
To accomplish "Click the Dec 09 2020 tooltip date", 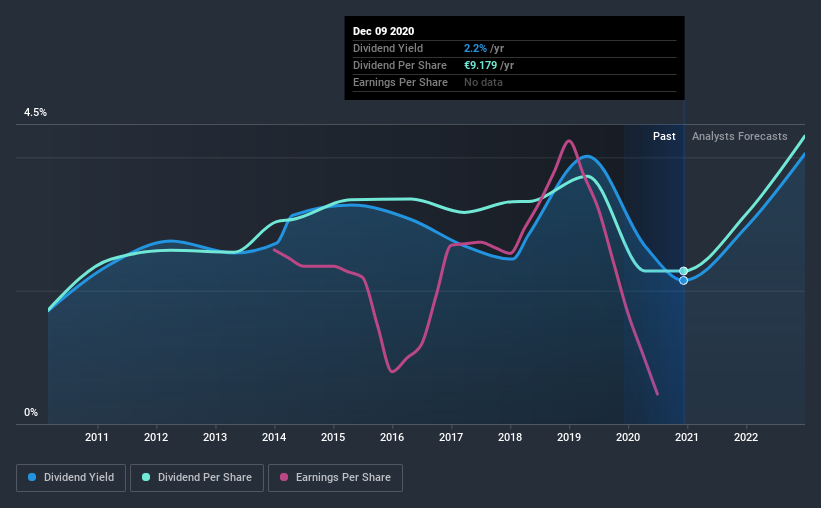I will (383, 31).
